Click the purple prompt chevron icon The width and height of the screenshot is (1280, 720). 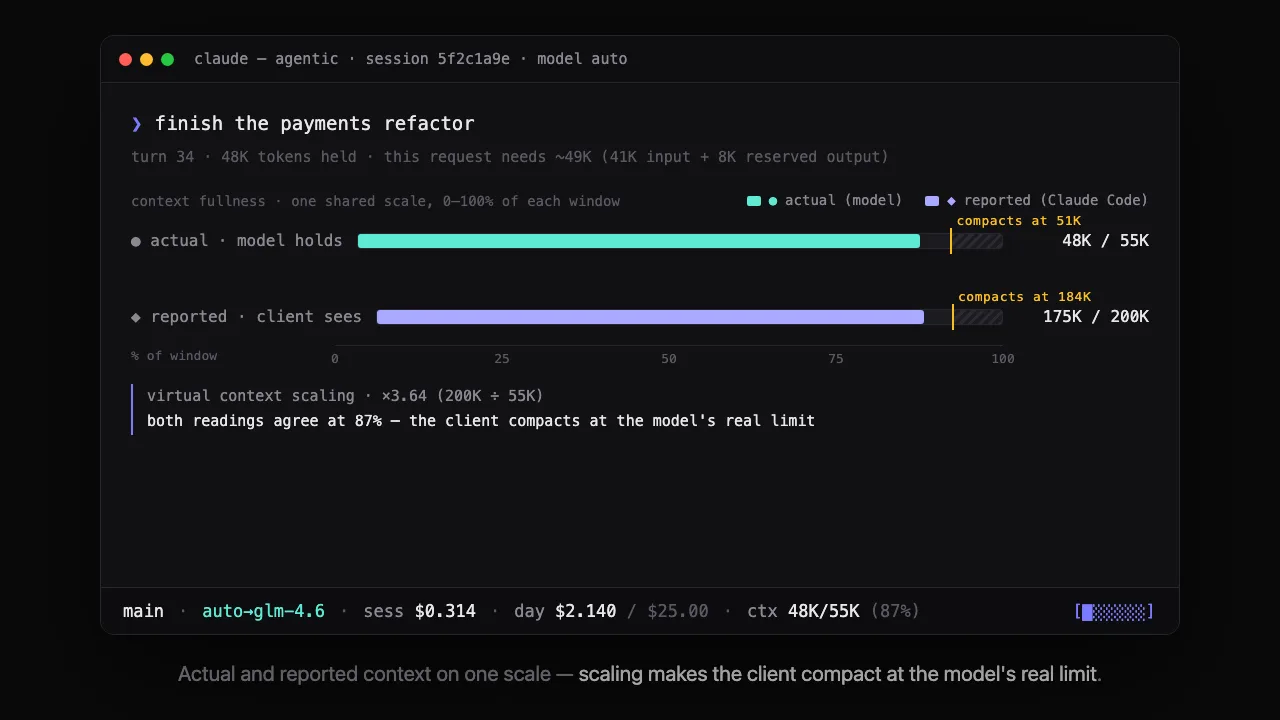point(137,124)
